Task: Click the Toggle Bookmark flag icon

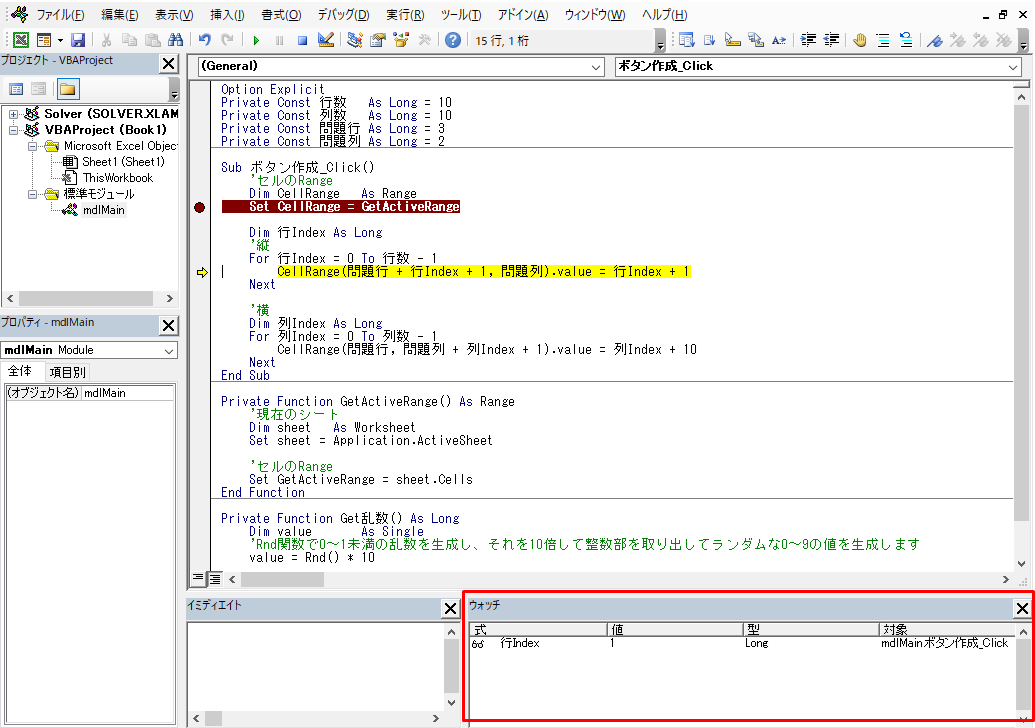Action: (x=934, y=40)
